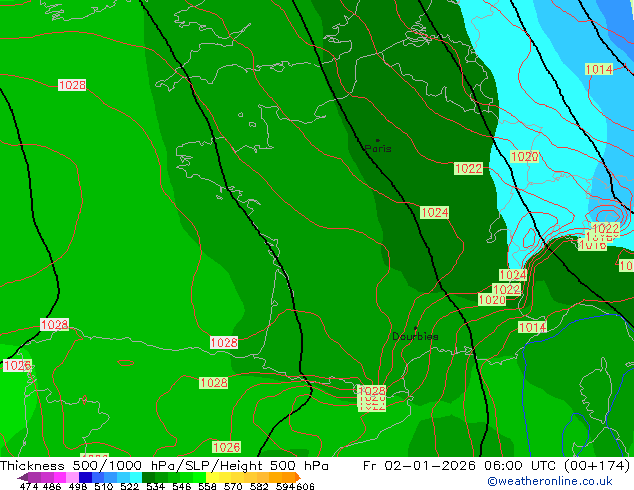
Task: Click the Dourbies location label
Action: coord(415,336)
